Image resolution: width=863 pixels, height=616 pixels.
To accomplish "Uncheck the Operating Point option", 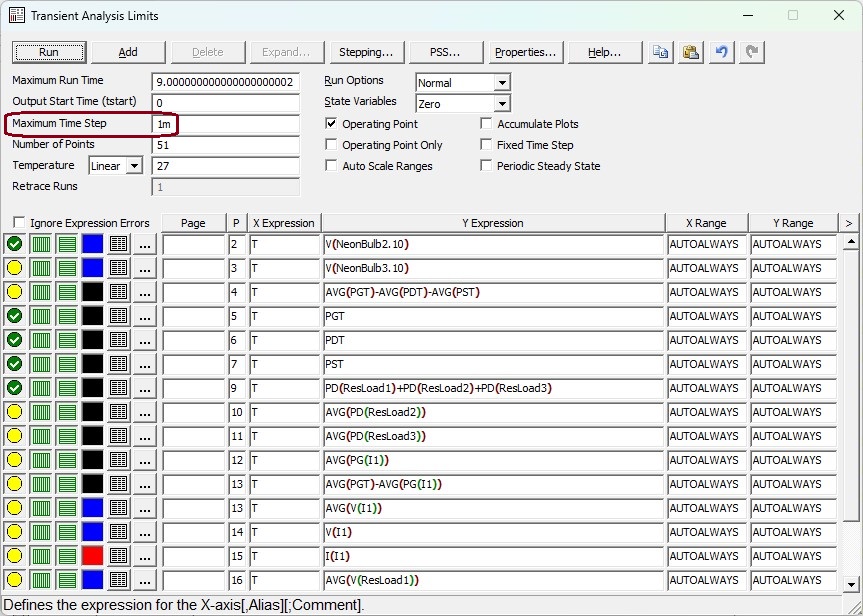I will pyautogui.click(x=332, y=124).
